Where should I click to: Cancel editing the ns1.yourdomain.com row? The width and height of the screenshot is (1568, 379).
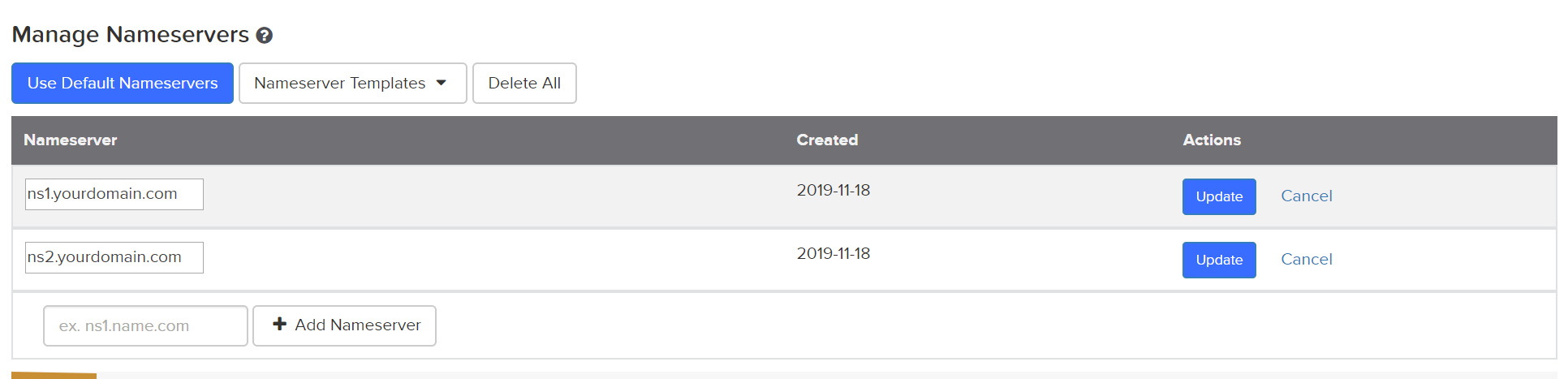1307,196
